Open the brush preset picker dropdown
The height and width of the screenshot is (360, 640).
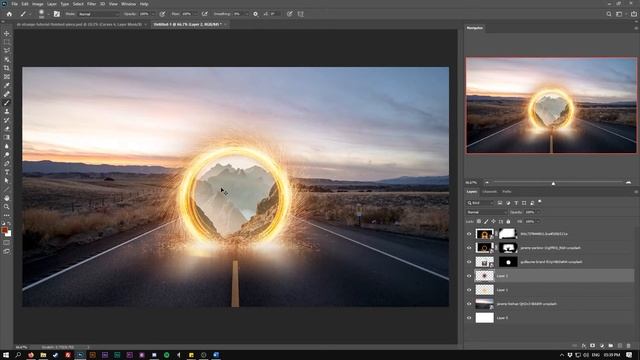(x=48, y=14)
